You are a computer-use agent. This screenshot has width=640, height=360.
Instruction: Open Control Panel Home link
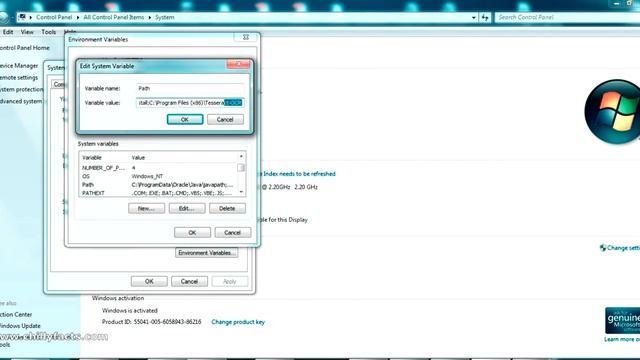coord(24,48)
